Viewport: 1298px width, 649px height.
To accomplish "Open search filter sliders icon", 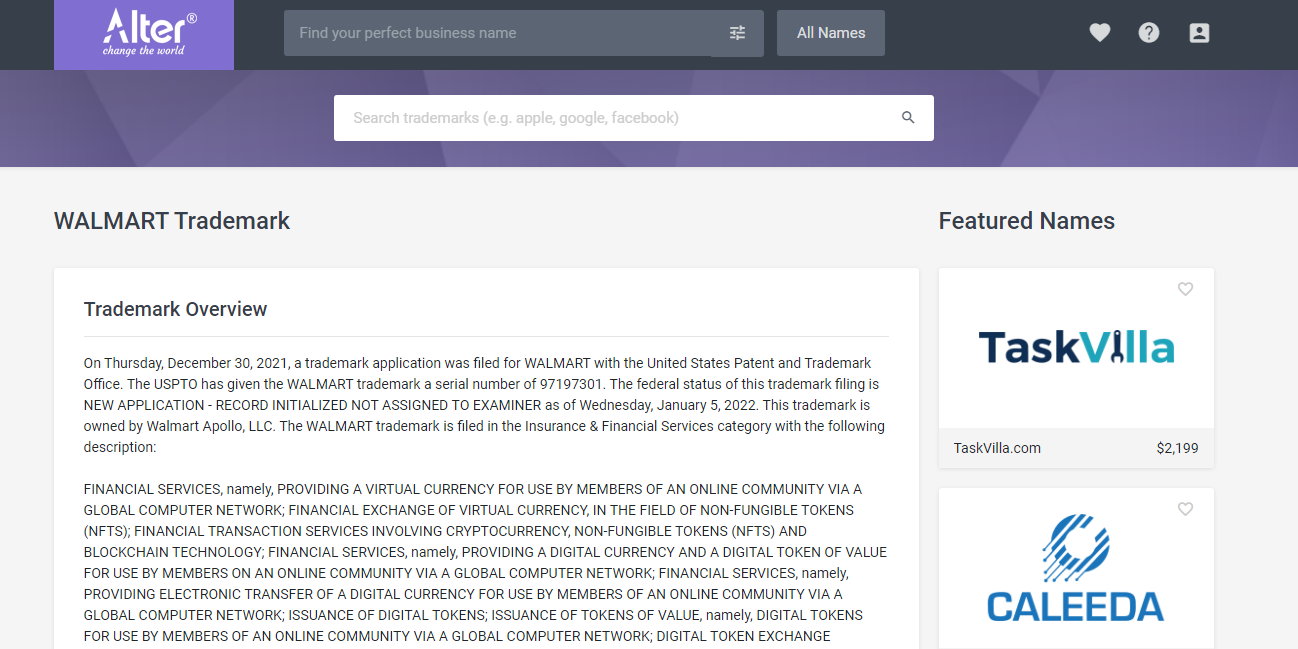I will (737, 33).
